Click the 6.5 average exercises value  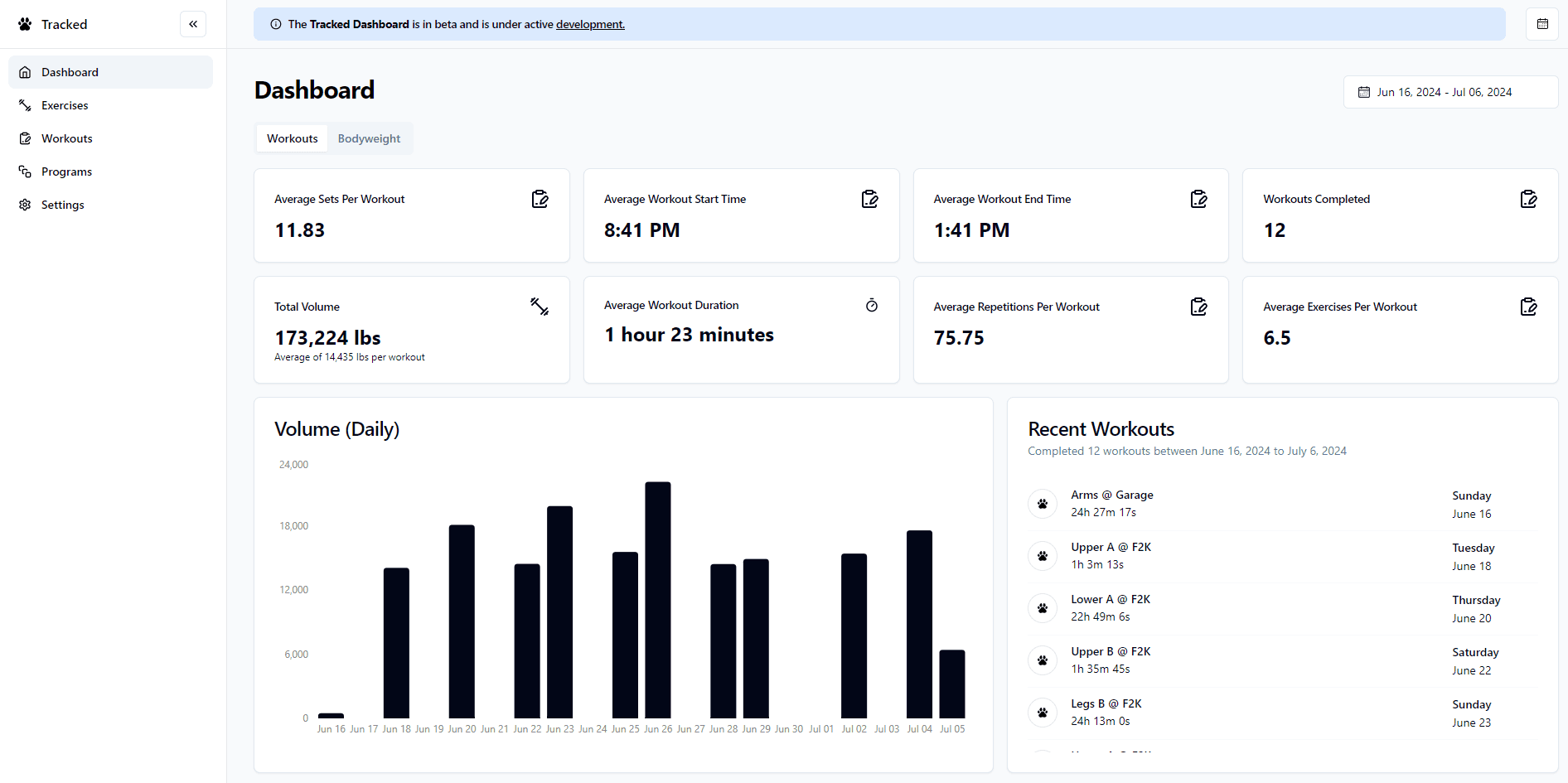click(1277, 338)
